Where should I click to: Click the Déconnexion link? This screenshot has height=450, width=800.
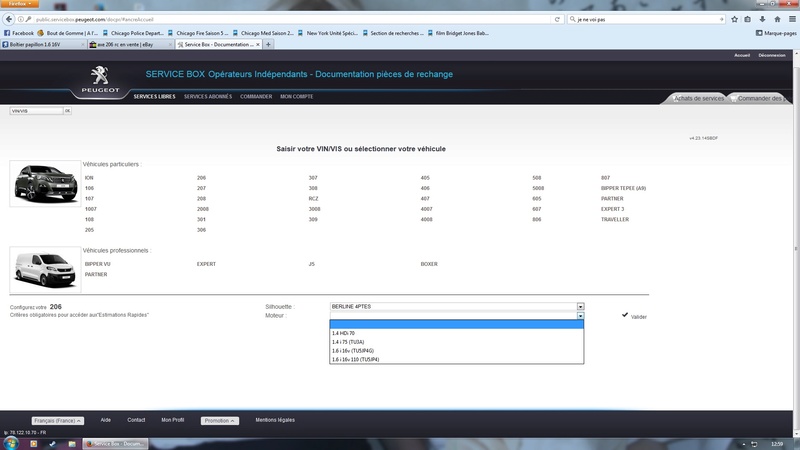(771, 55)
